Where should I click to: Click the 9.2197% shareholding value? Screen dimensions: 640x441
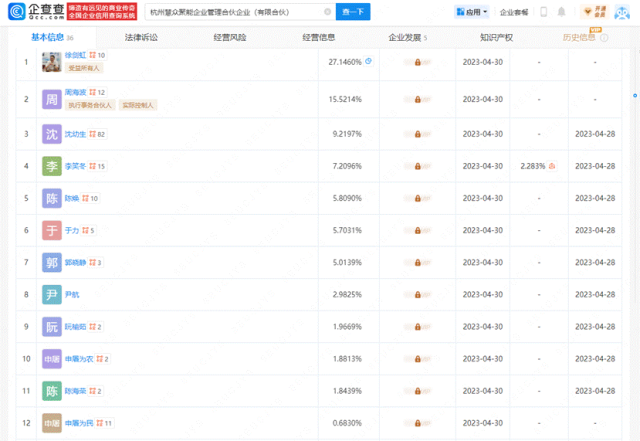pos(347,134)
